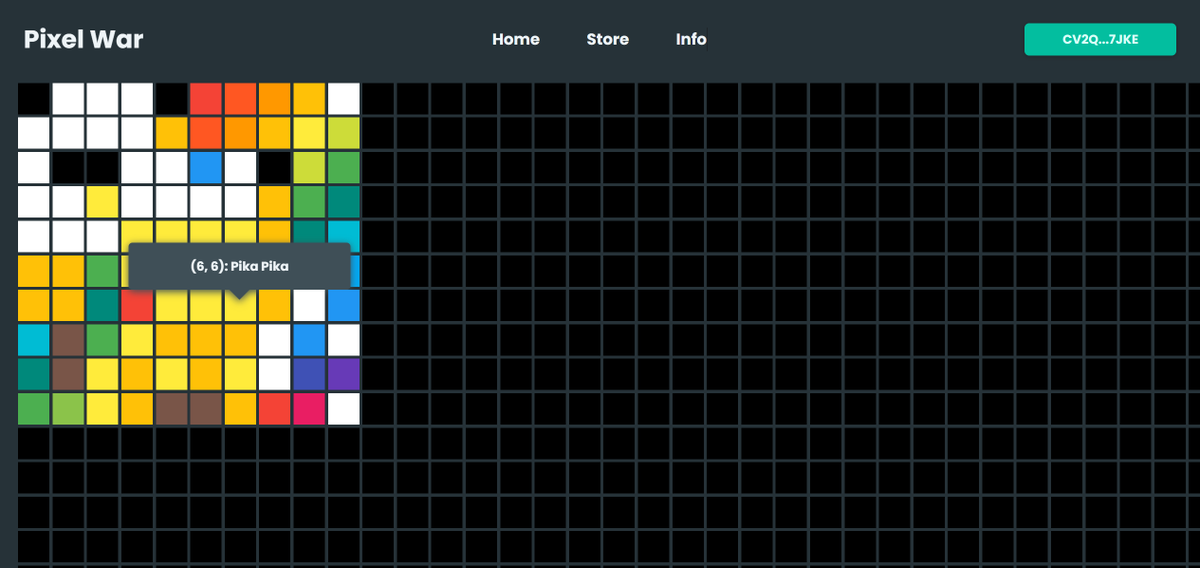The image size is (1200, 568).
Task: Select the lone yellow pixel among white pixels
Action: [x=102, y=201]
